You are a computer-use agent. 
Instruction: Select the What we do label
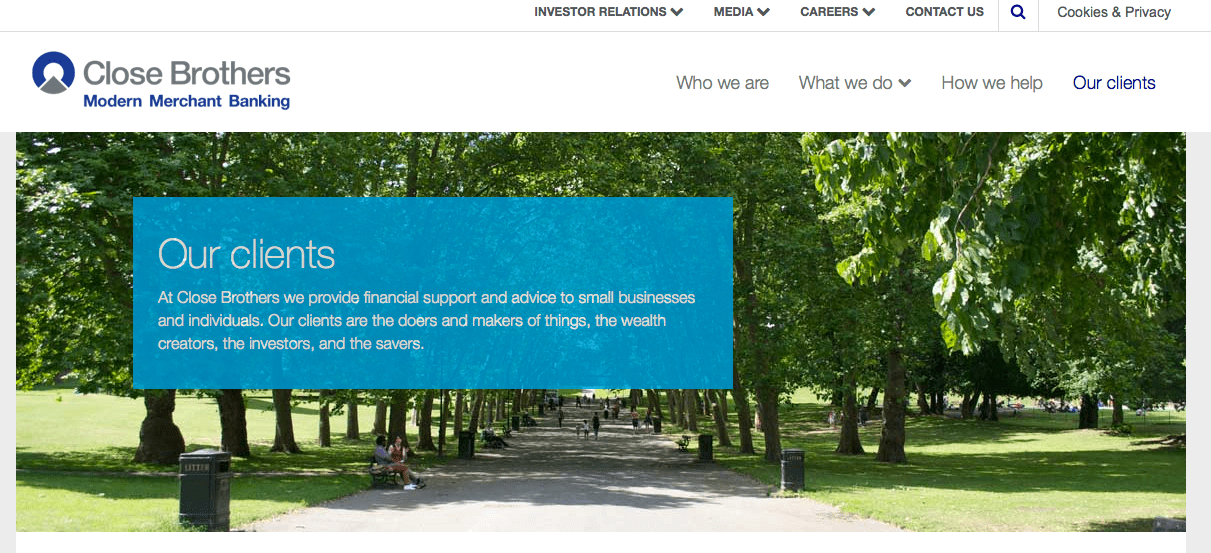pyautogui.click(x=845, y=83)
